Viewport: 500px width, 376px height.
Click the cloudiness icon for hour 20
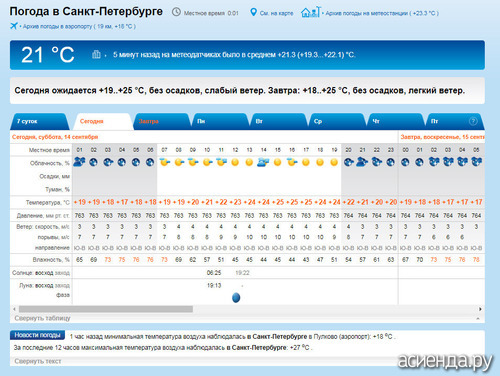[x=348, y=162]
